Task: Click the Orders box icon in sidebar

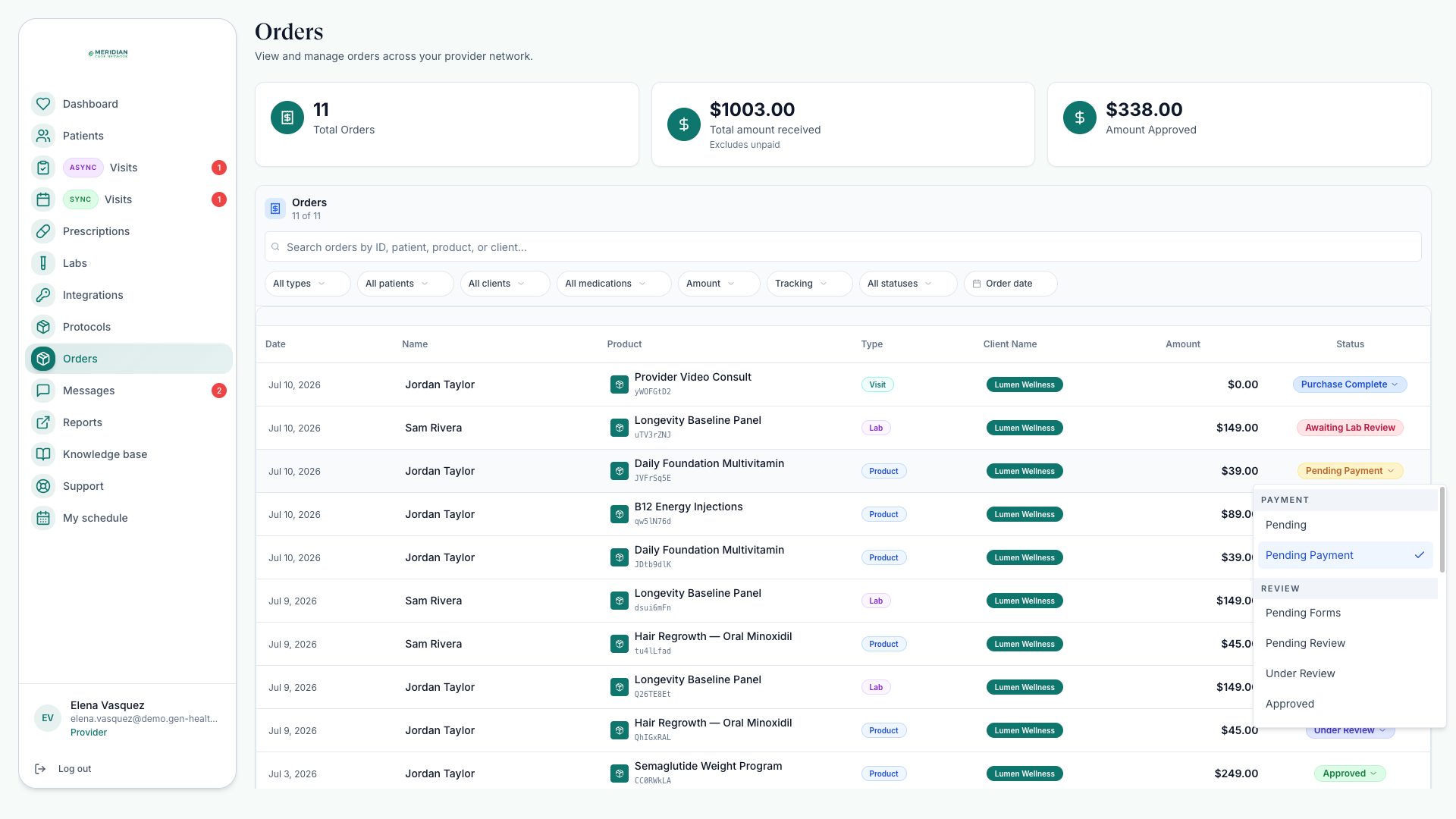Action: click(43, 359)
